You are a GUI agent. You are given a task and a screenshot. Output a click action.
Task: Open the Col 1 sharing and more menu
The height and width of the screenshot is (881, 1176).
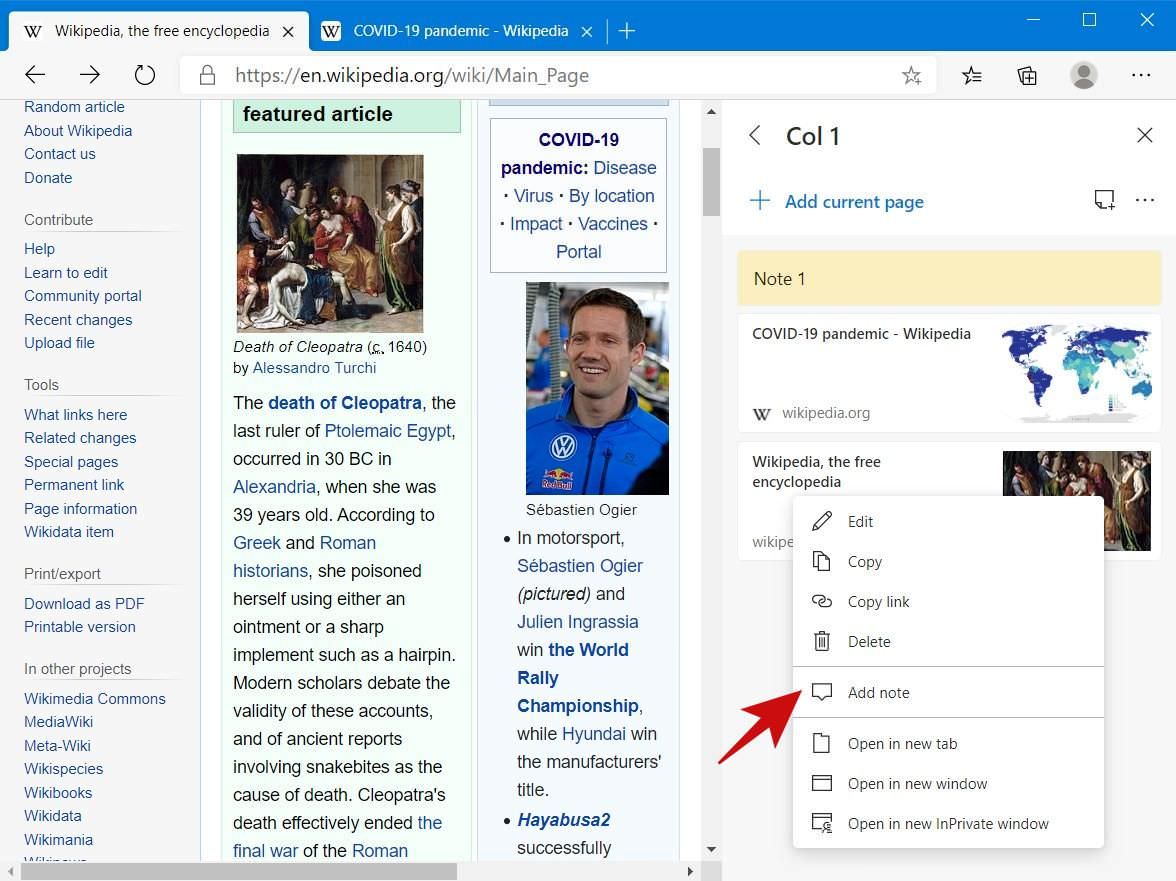point(1144,199)
